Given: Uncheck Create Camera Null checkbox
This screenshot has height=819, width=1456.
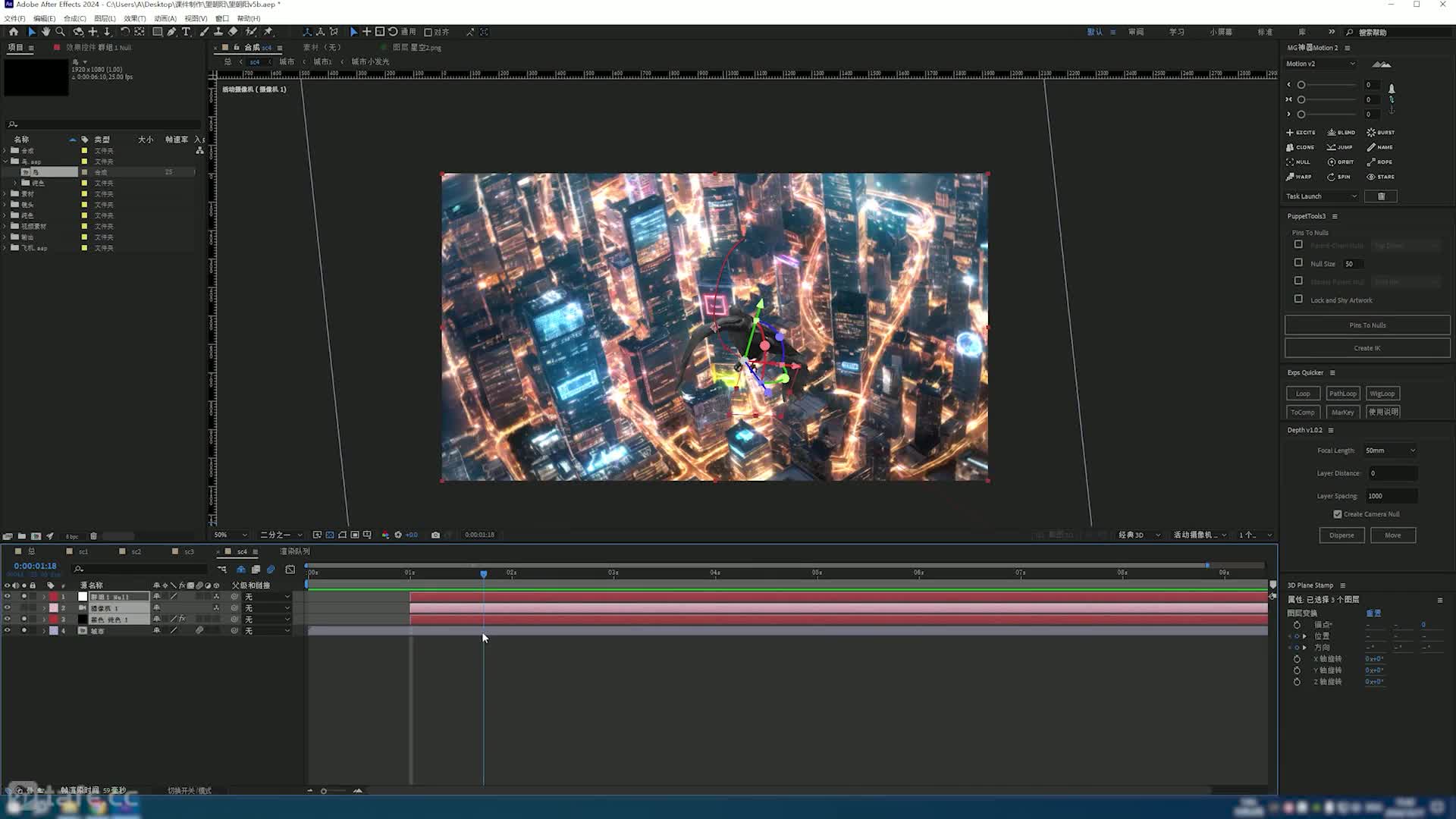Looking at the screenshot, I should coord(1338,514).
